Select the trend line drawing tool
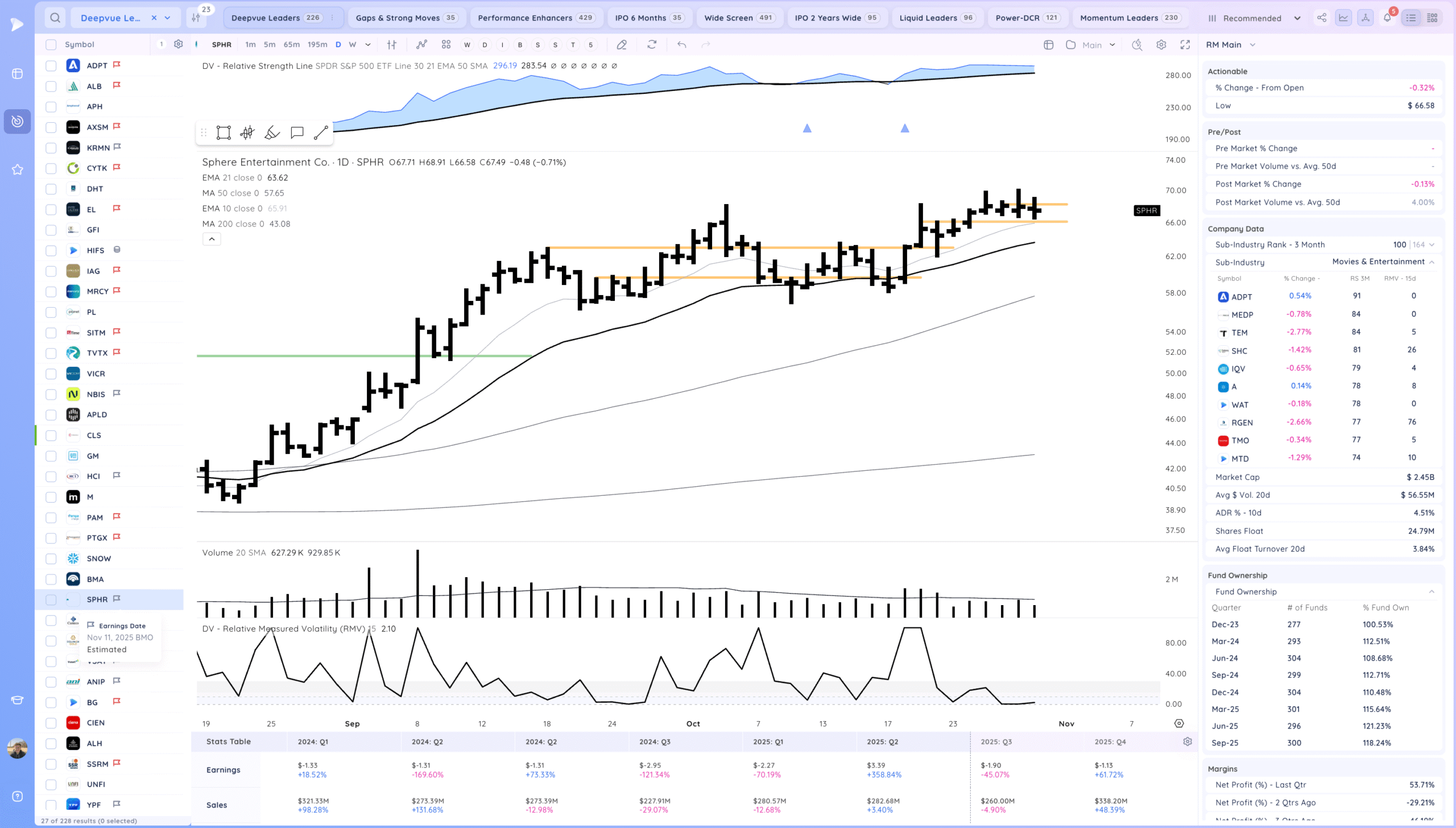The width and height of the screenshot is (1456, 828). [321, 133]
